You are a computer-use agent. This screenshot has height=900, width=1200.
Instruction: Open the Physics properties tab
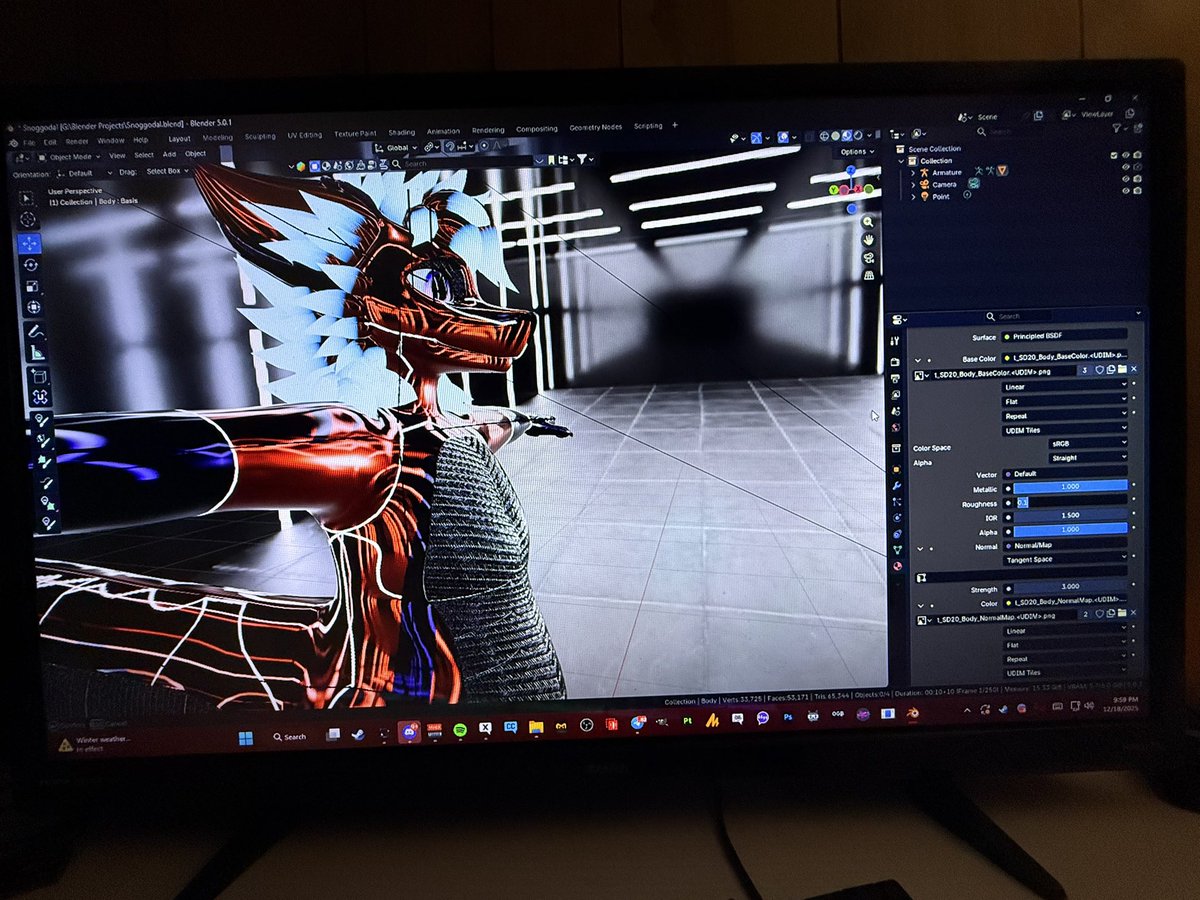coord(897,518)
